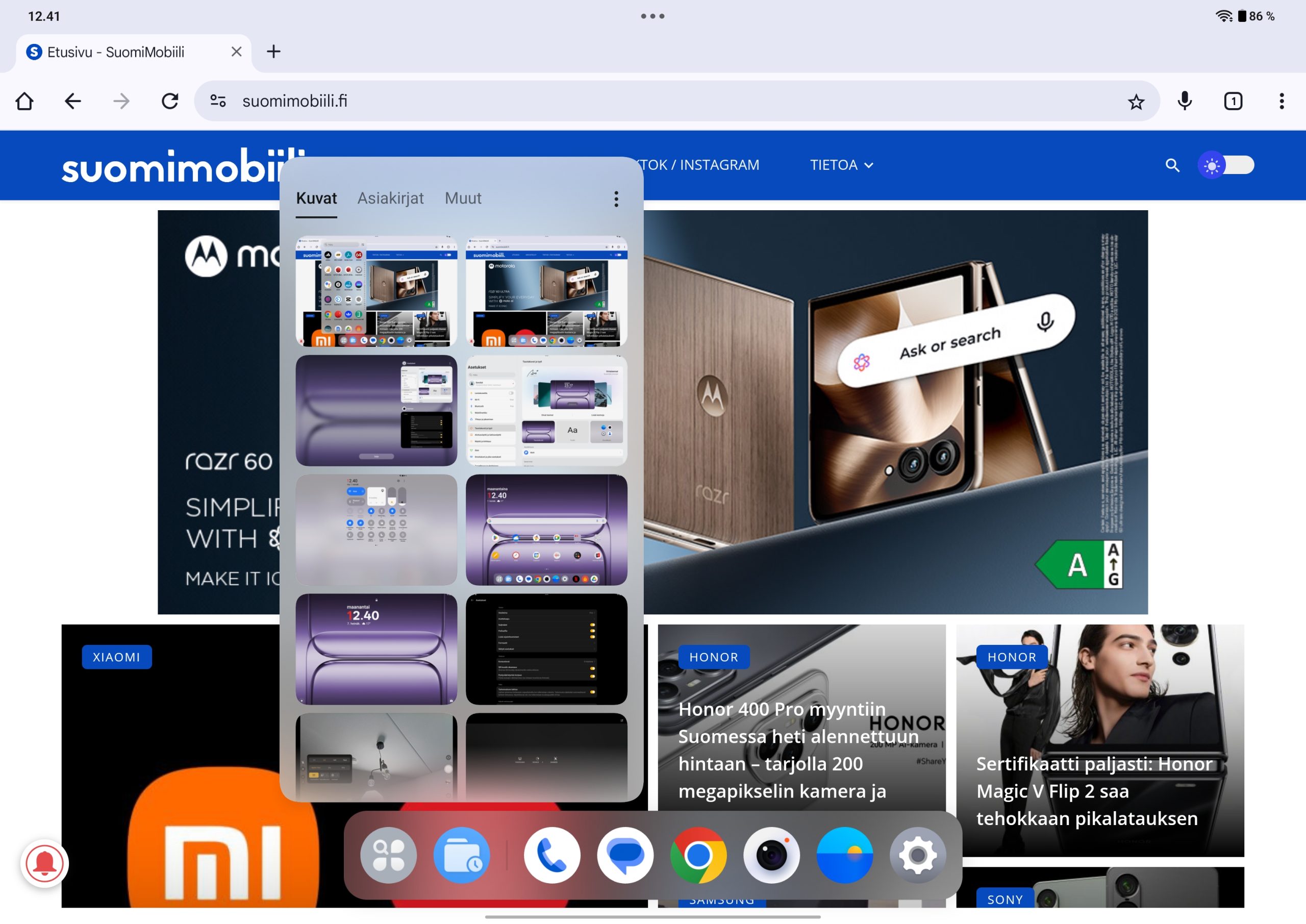This screenshot has width=1306, height=924.
Task: Check the Wi-Fi status icon
Action: [x=1223, y=16]
